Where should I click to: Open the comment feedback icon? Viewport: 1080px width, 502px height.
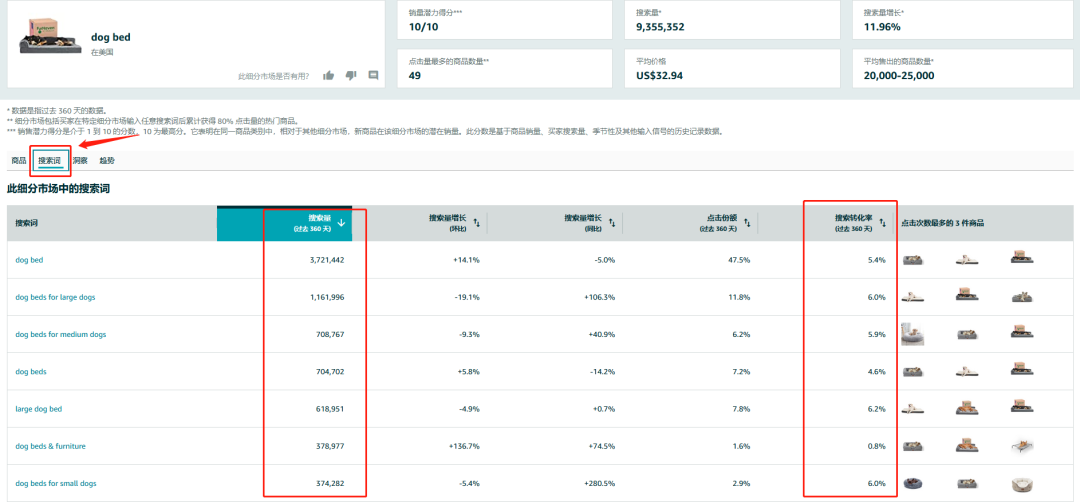pyautogui.click(x=373, y=75)
